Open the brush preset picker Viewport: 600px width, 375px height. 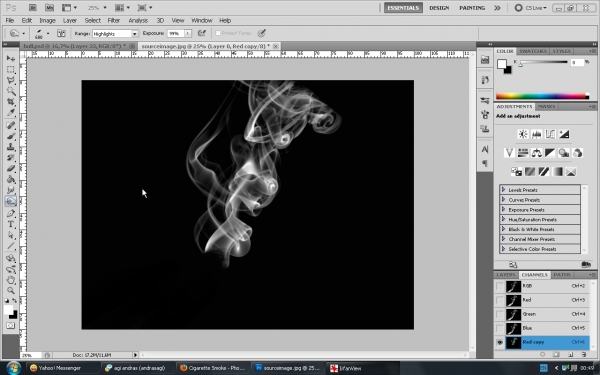click(x=42, y=34)
